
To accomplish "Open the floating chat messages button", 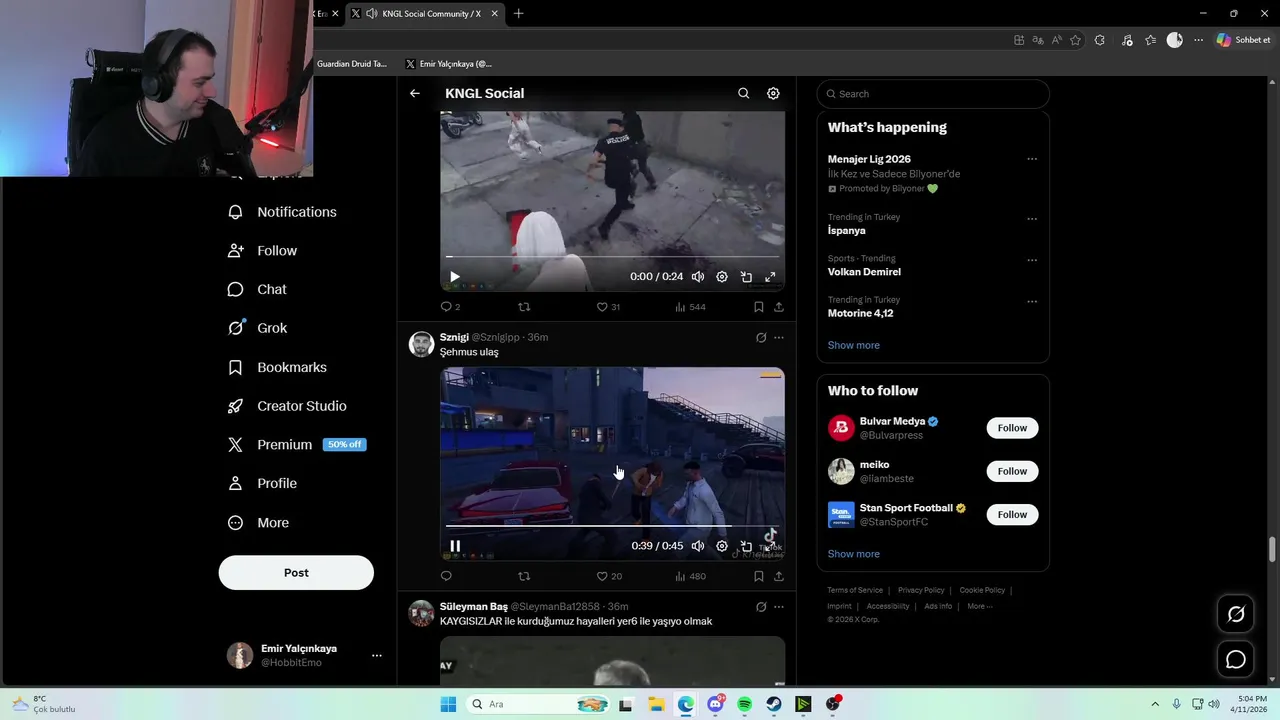I will click(1236, 659).
